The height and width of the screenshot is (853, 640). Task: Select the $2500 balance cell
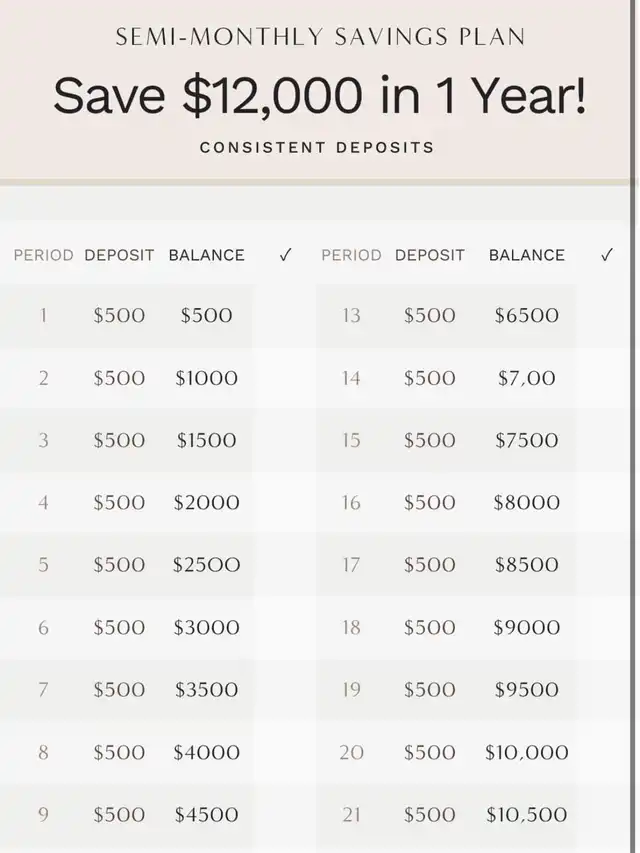pyautogui.click(x=206, y=565)
